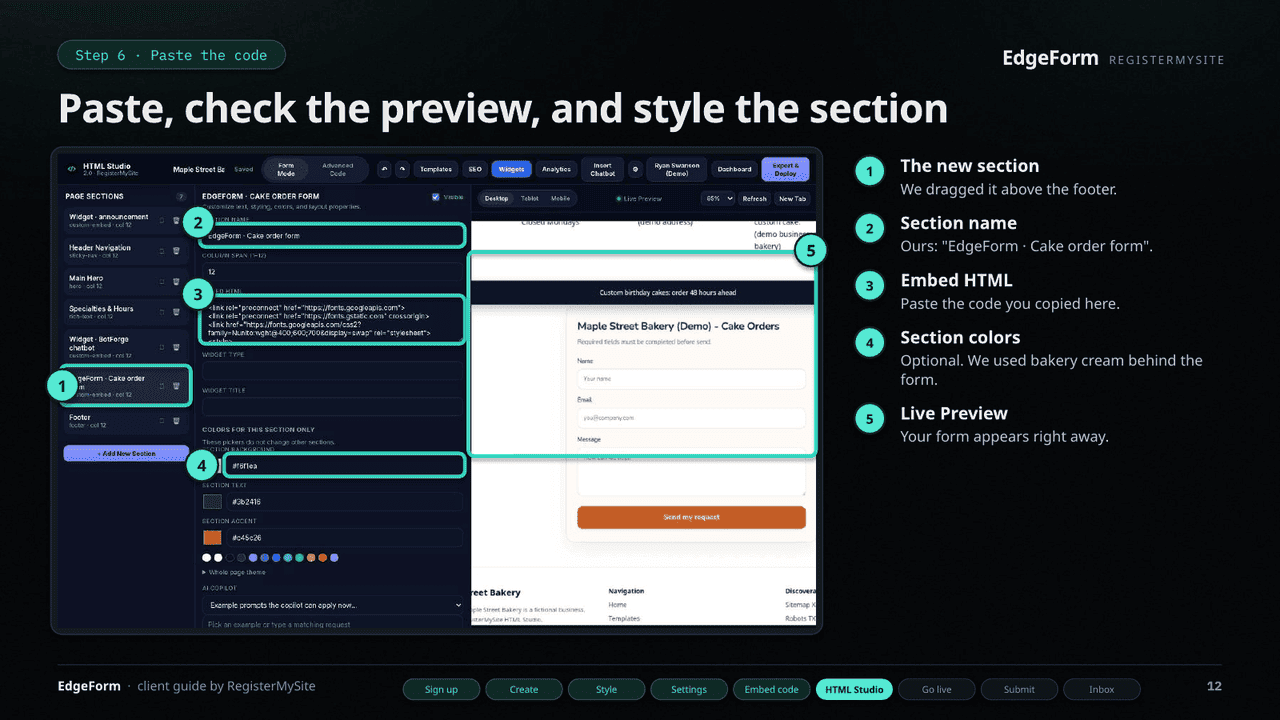Duplicate the Specialties & Hours section

click(x=162, y=312)
